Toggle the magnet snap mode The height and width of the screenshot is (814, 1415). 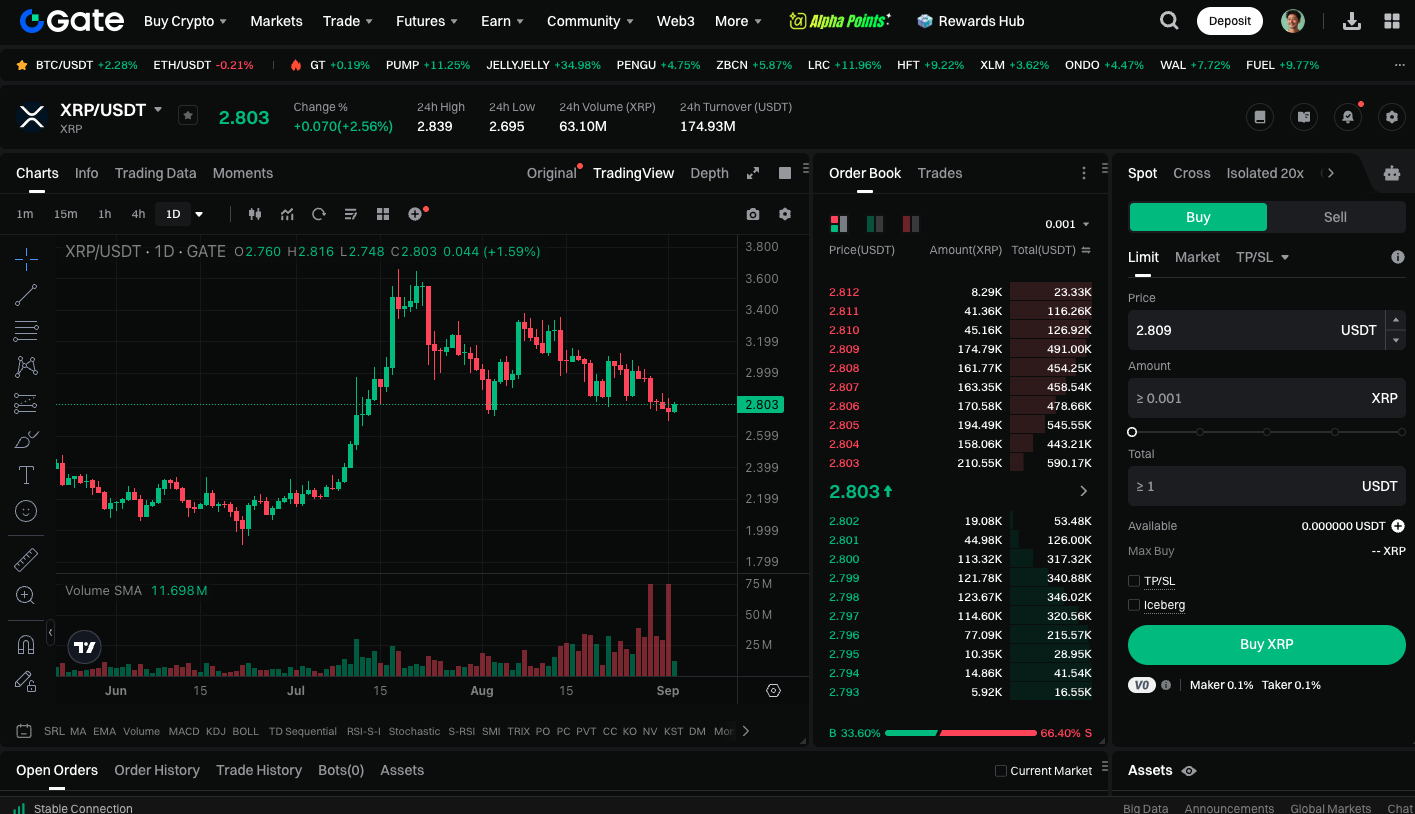pos(27,645)
